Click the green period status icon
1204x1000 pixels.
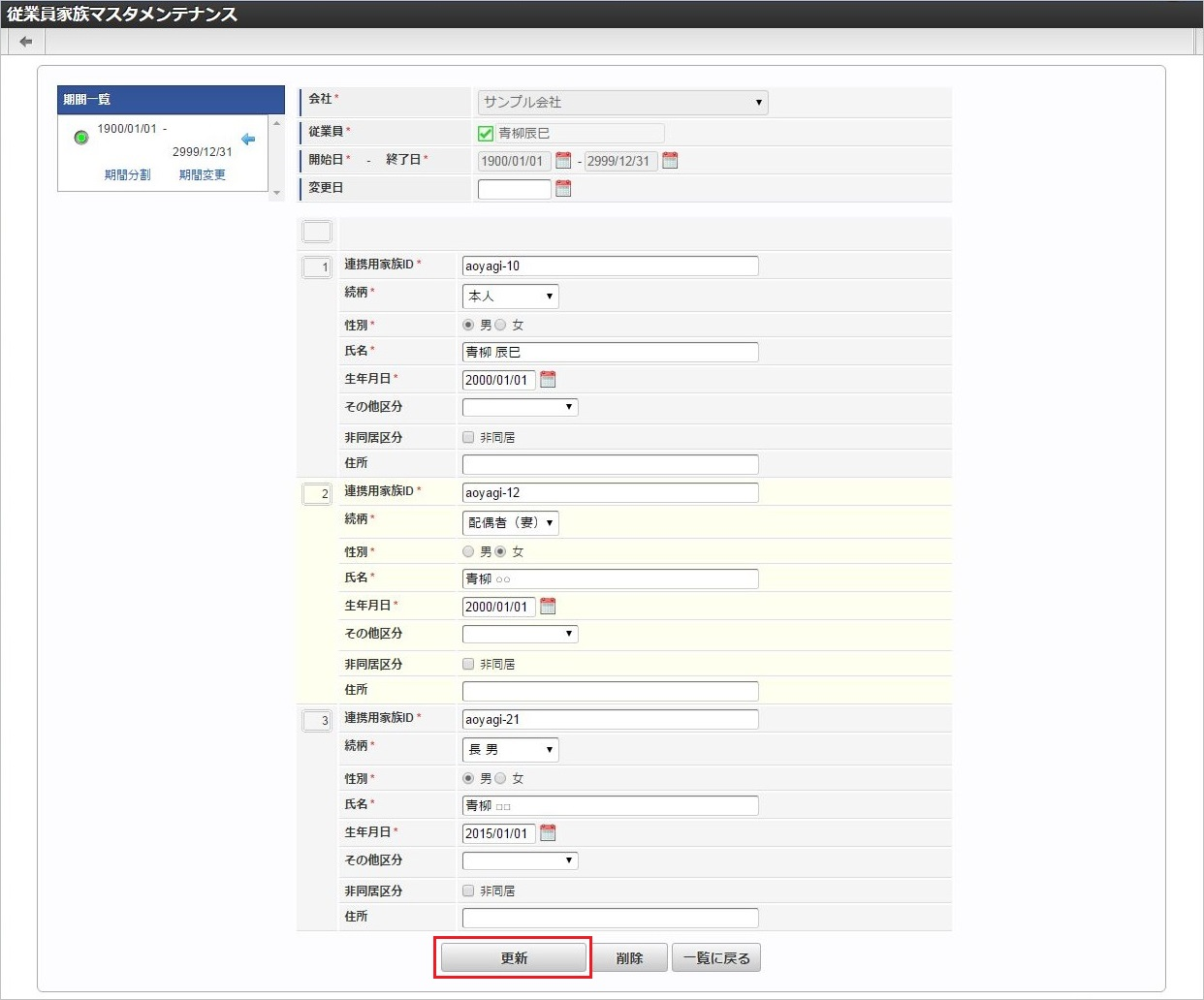(x=81, y=138)
